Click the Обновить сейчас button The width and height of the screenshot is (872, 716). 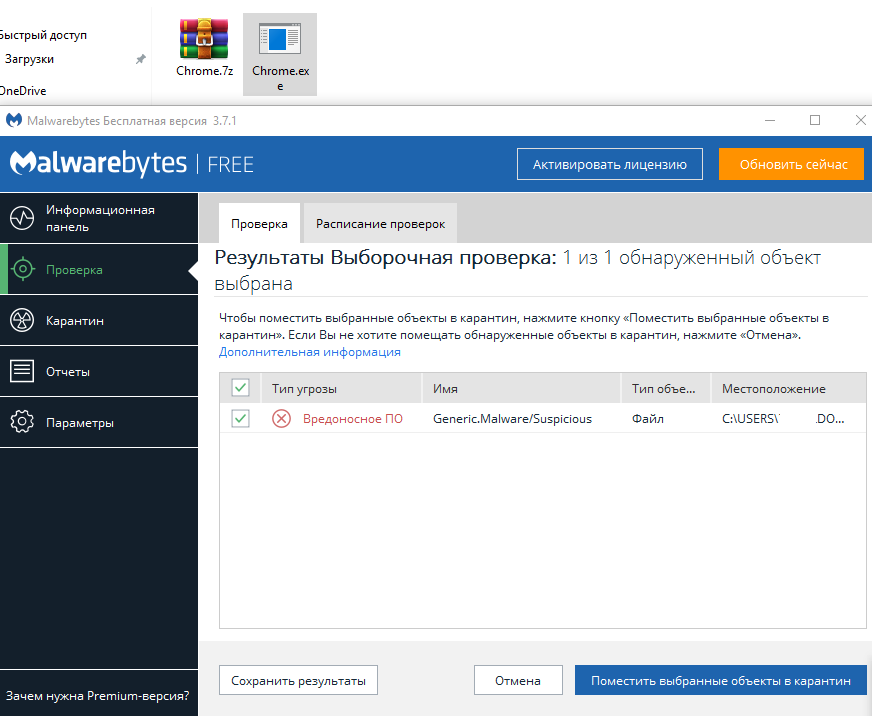coord(792,164)
